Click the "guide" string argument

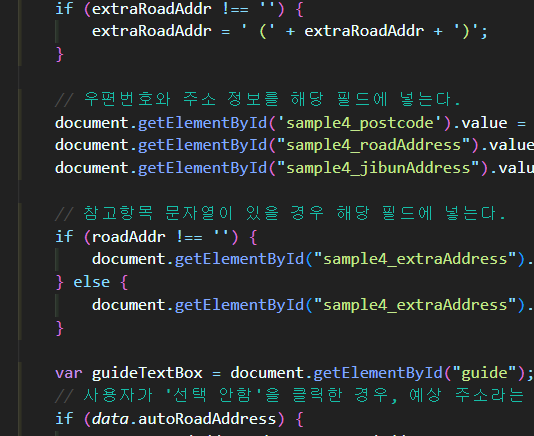coord(484,373)
